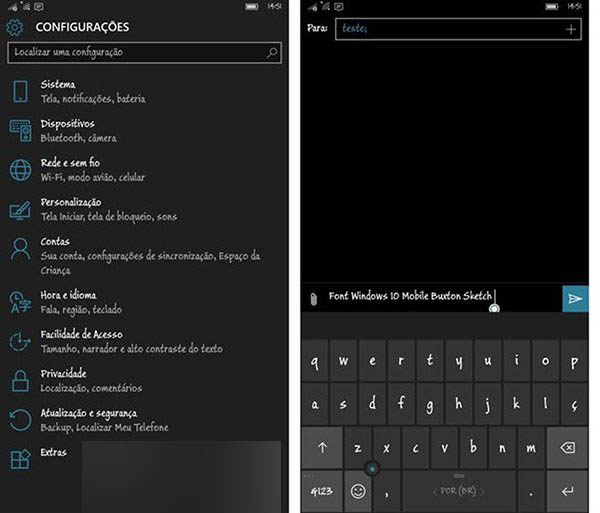
Task: Add recipient with plus button
Action: coord(571,29)
